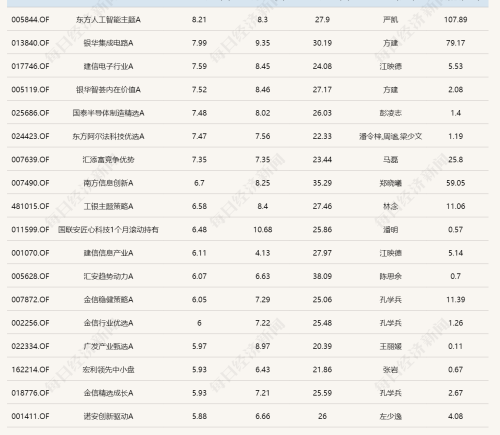Select fund code 005119.OF
This screenshot has height=435, width=500.
click(x=30, y=90)
